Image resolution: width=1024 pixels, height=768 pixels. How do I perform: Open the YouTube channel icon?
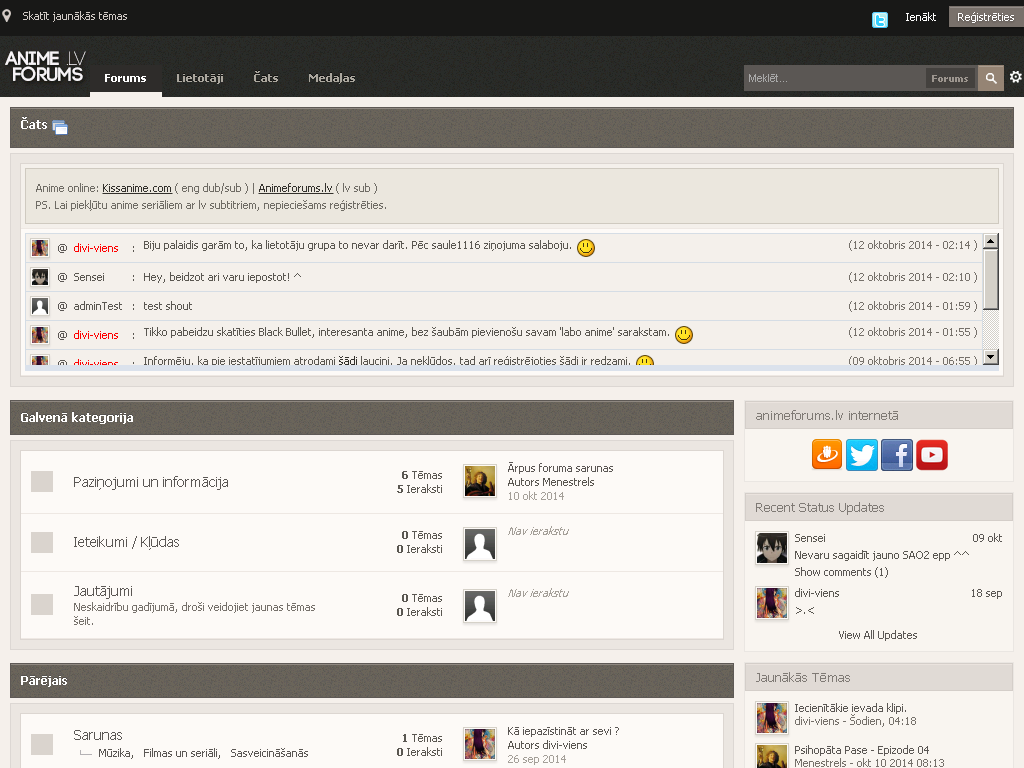(x=931, y=455)
